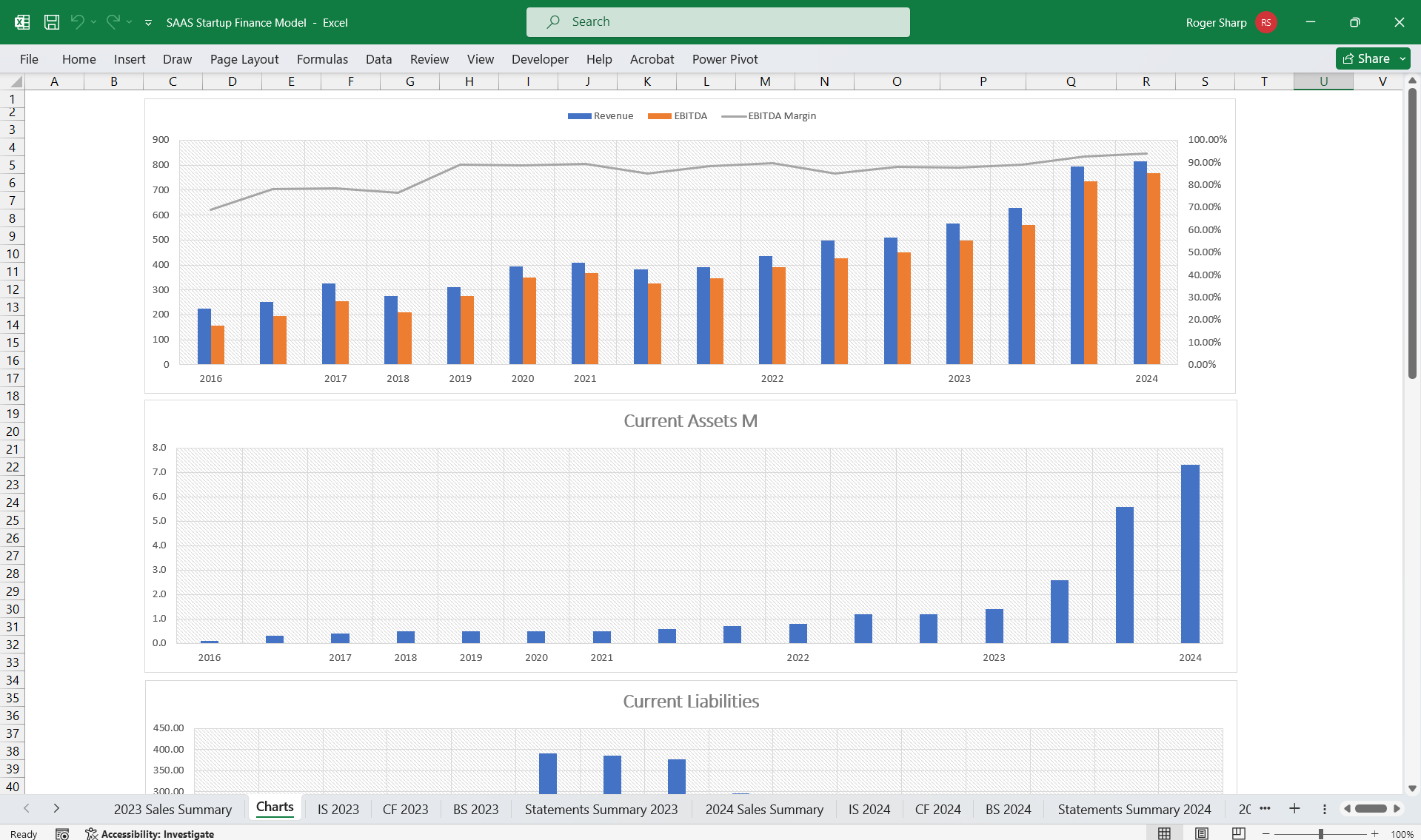Select the Current Assets M chart title
The width and height of the screenshot is (1421, 840).
690,421
